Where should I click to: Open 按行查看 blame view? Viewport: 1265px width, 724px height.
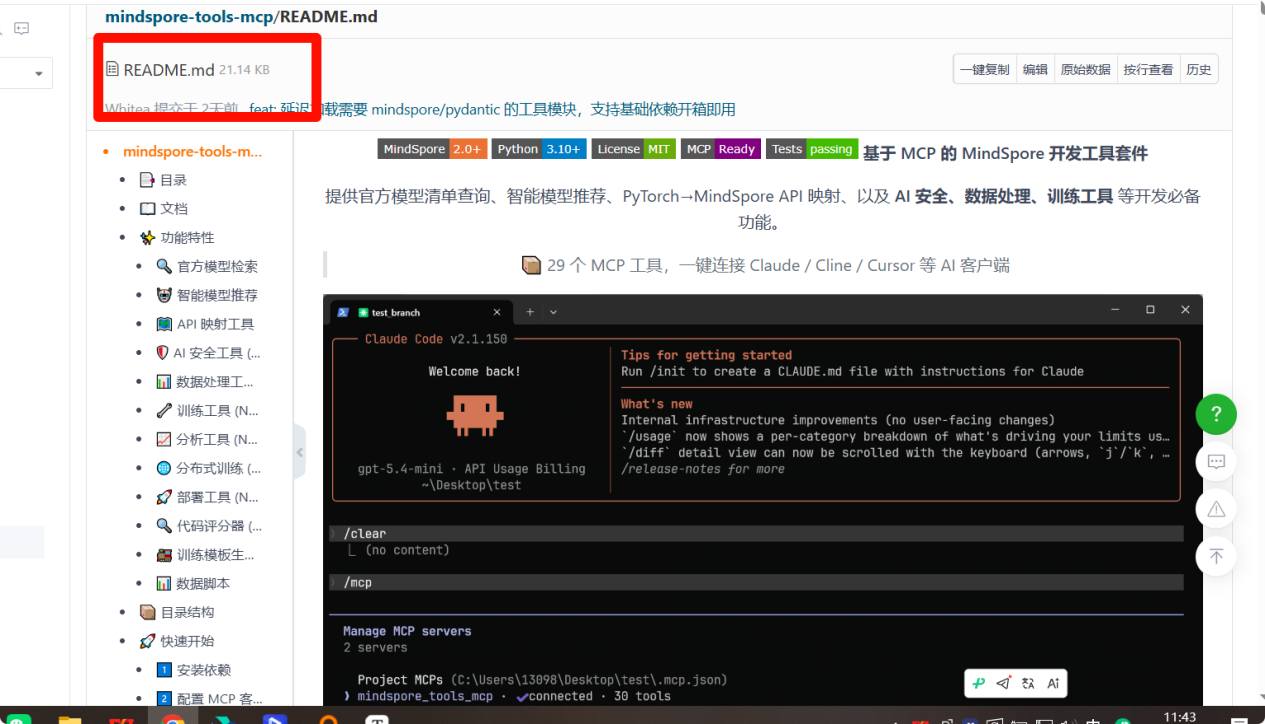tap(1148, 69)
